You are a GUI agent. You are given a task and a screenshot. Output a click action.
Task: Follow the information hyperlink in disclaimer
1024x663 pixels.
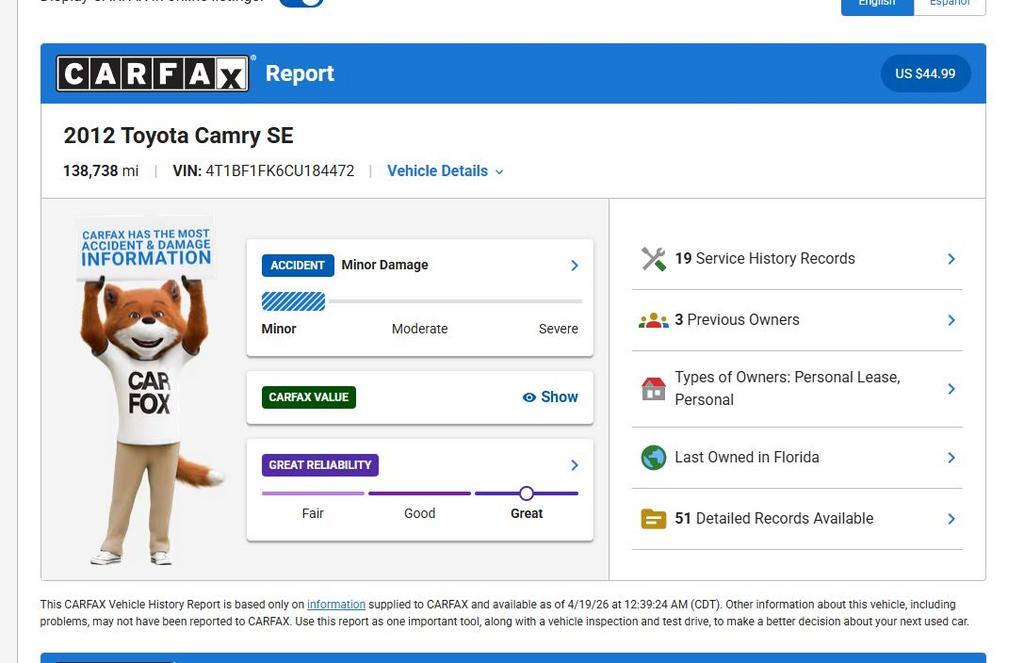[x=336, y=604]
